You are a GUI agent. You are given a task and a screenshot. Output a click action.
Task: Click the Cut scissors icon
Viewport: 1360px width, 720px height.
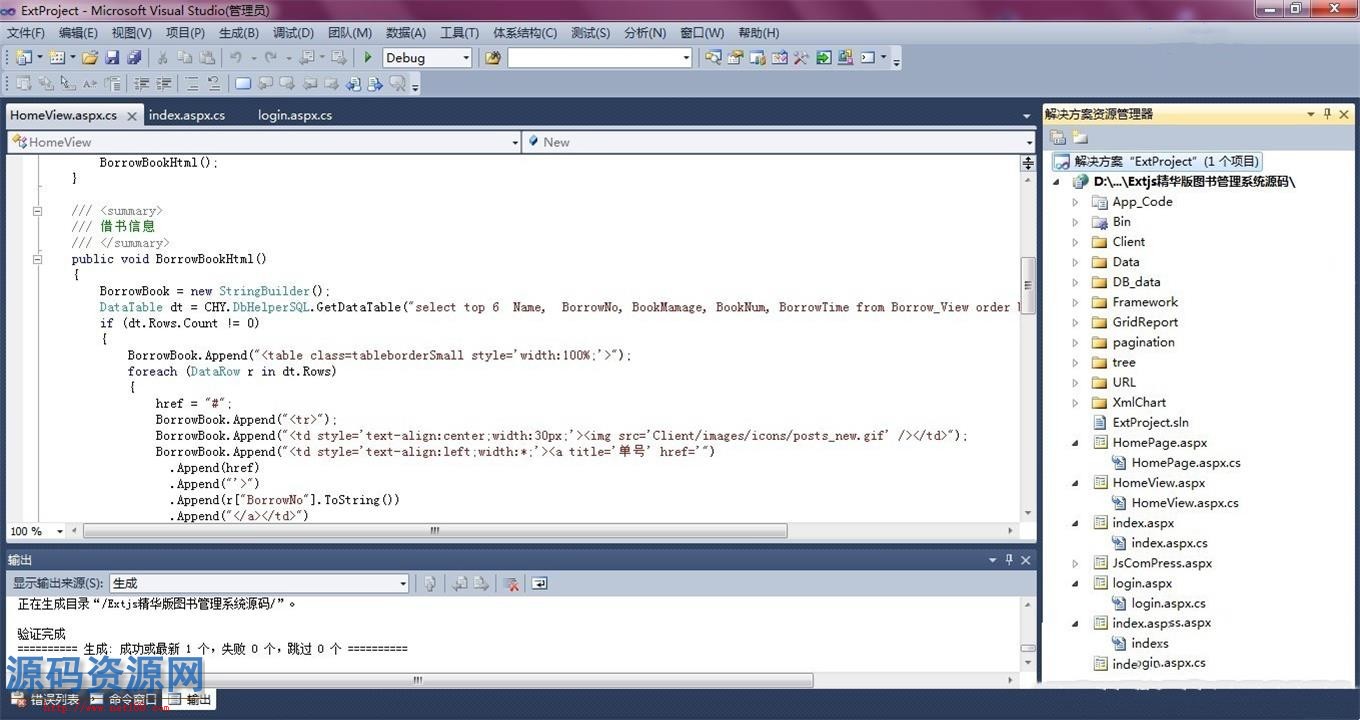click(163, 58)
